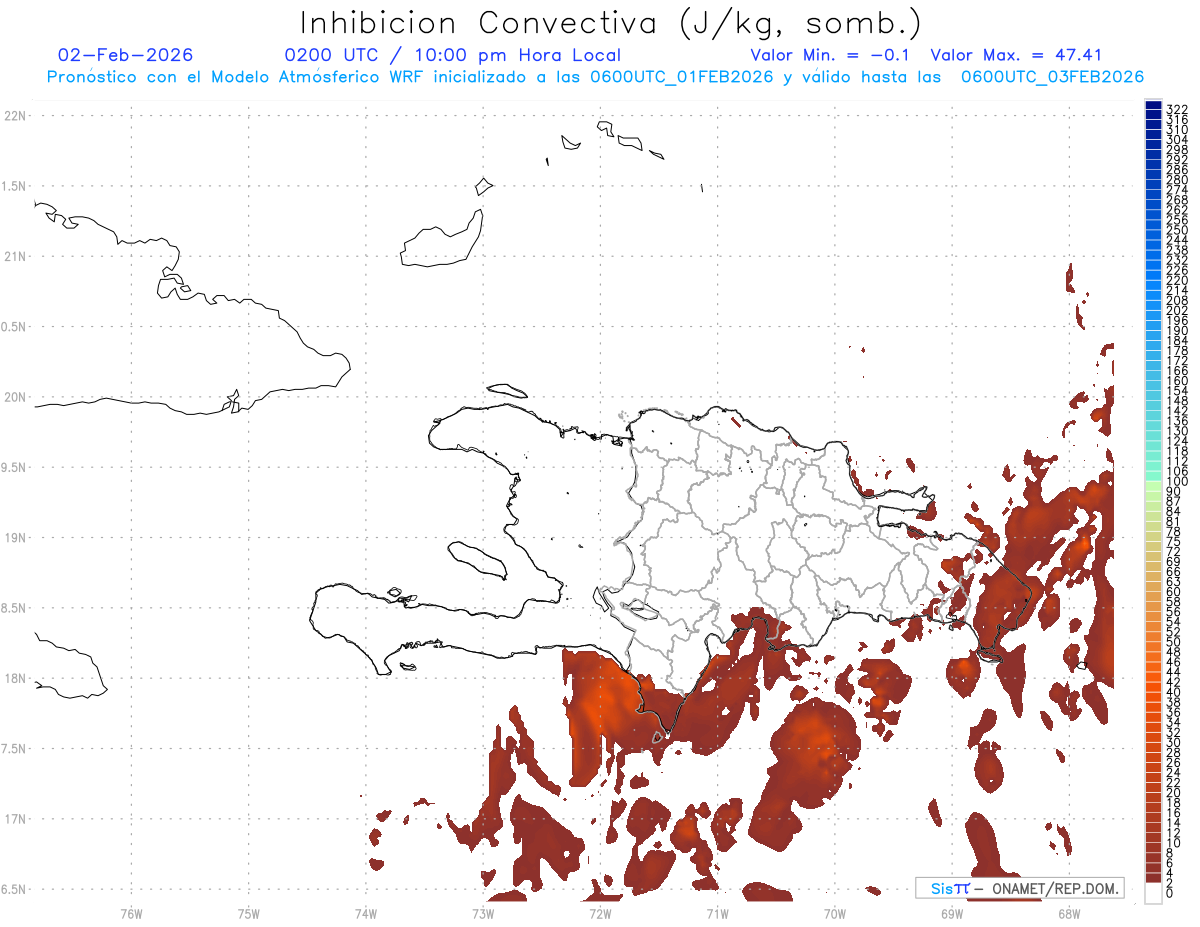
Task: Click the '71W' longitude axis label
Action: (x=717, y=912)
